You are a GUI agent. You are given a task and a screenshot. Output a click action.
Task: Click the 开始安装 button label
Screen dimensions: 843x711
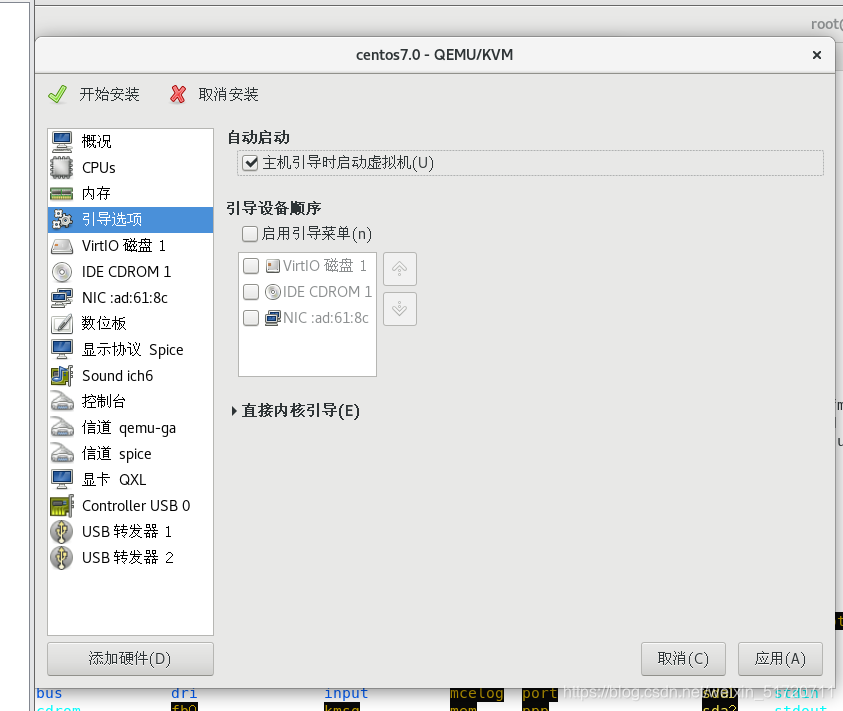pyautogui.click(x=109, y=95)
